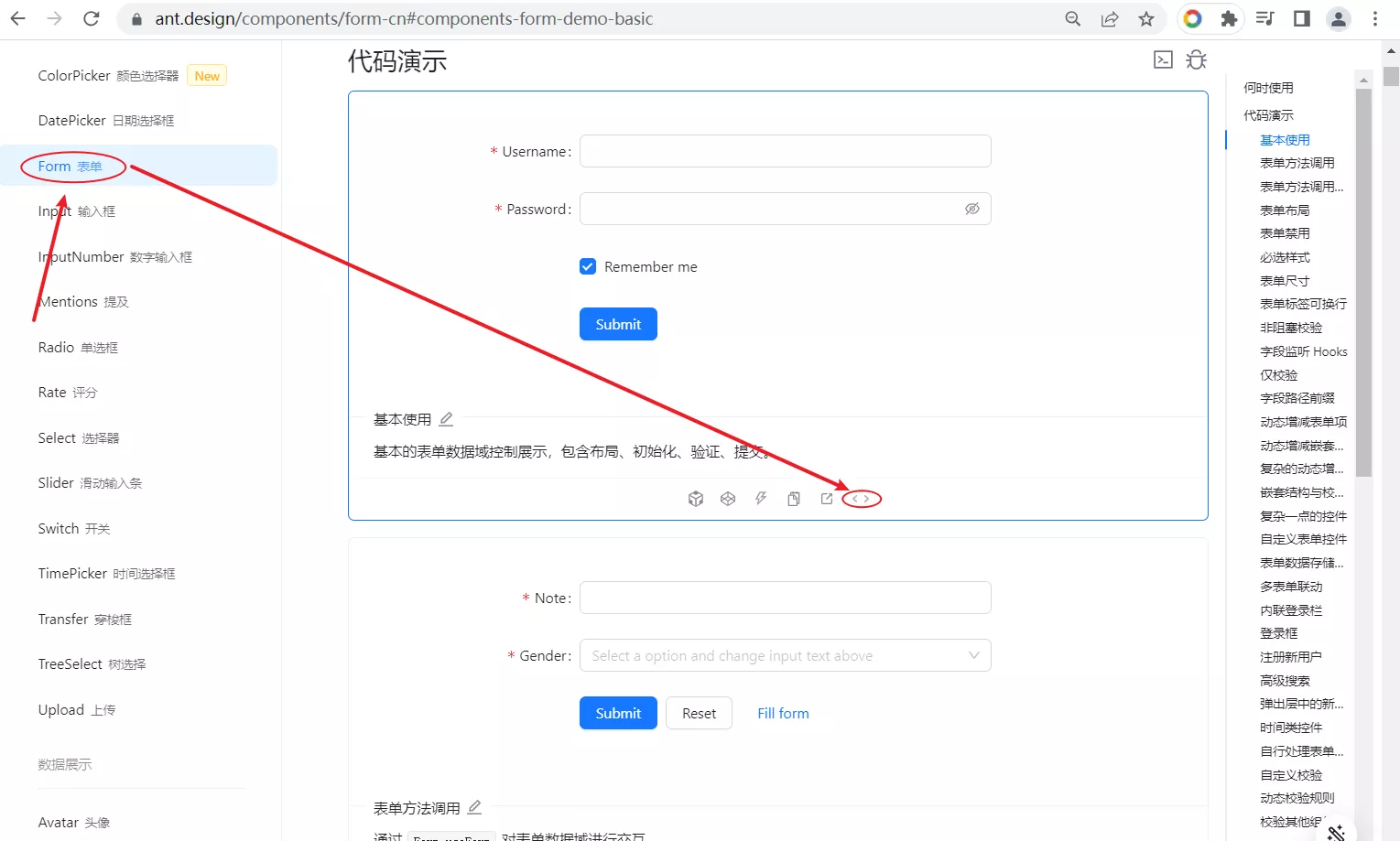Click the Reset button
The width and height of the screenshot is (1400, 841).
(x=699, y=713)
